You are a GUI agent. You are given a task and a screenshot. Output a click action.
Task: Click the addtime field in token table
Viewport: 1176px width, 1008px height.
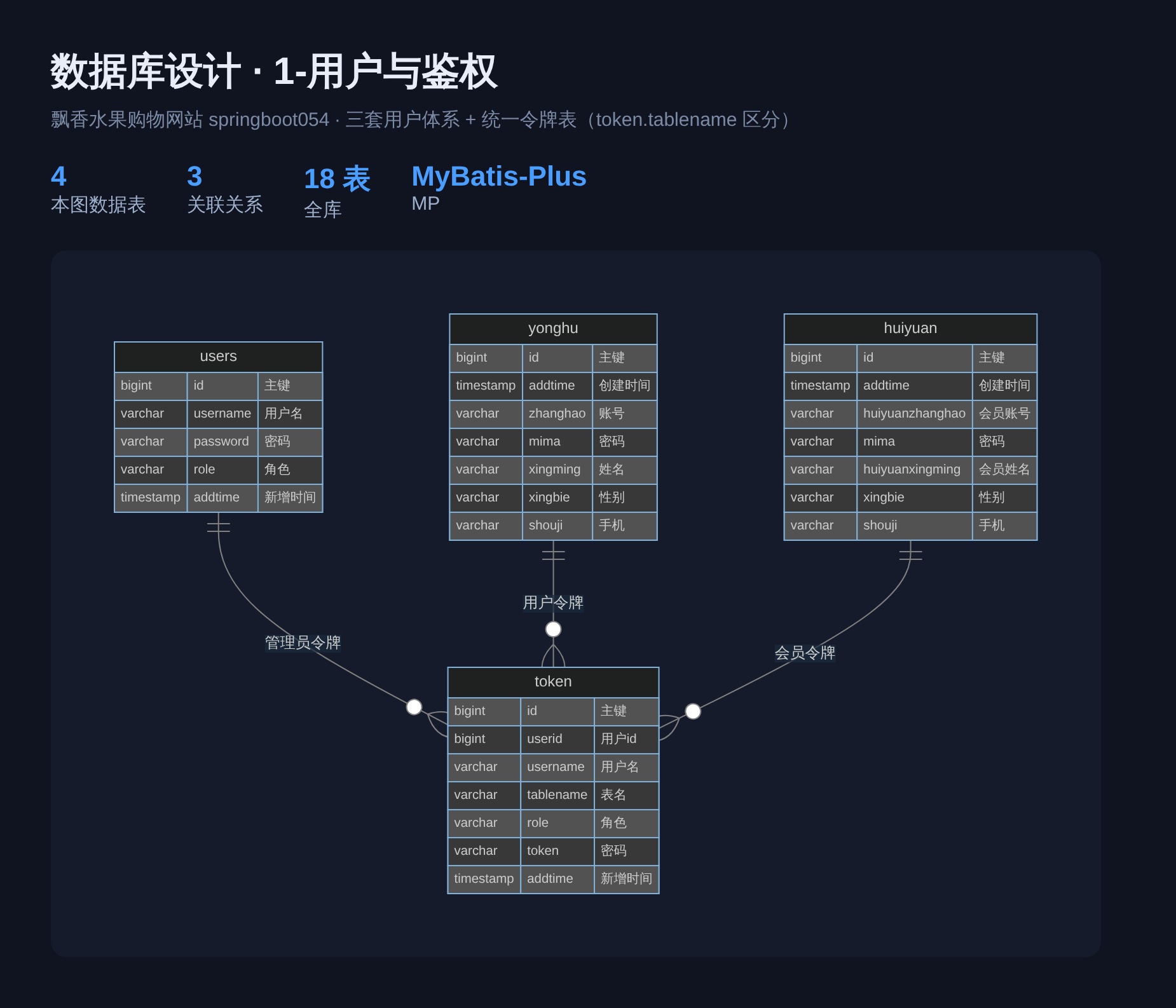point(557,879)
